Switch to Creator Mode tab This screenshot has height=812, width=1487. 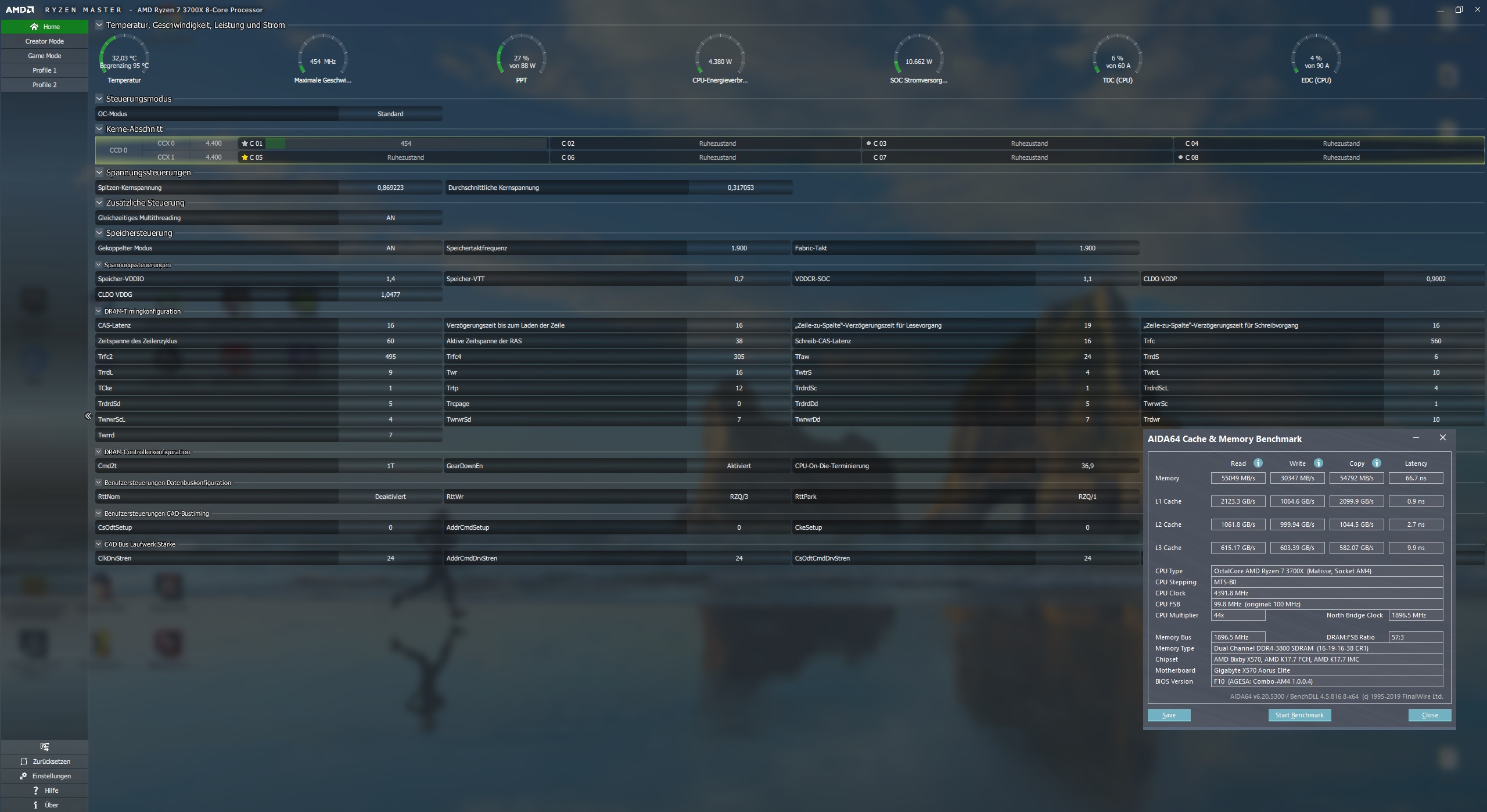(45, 41)
